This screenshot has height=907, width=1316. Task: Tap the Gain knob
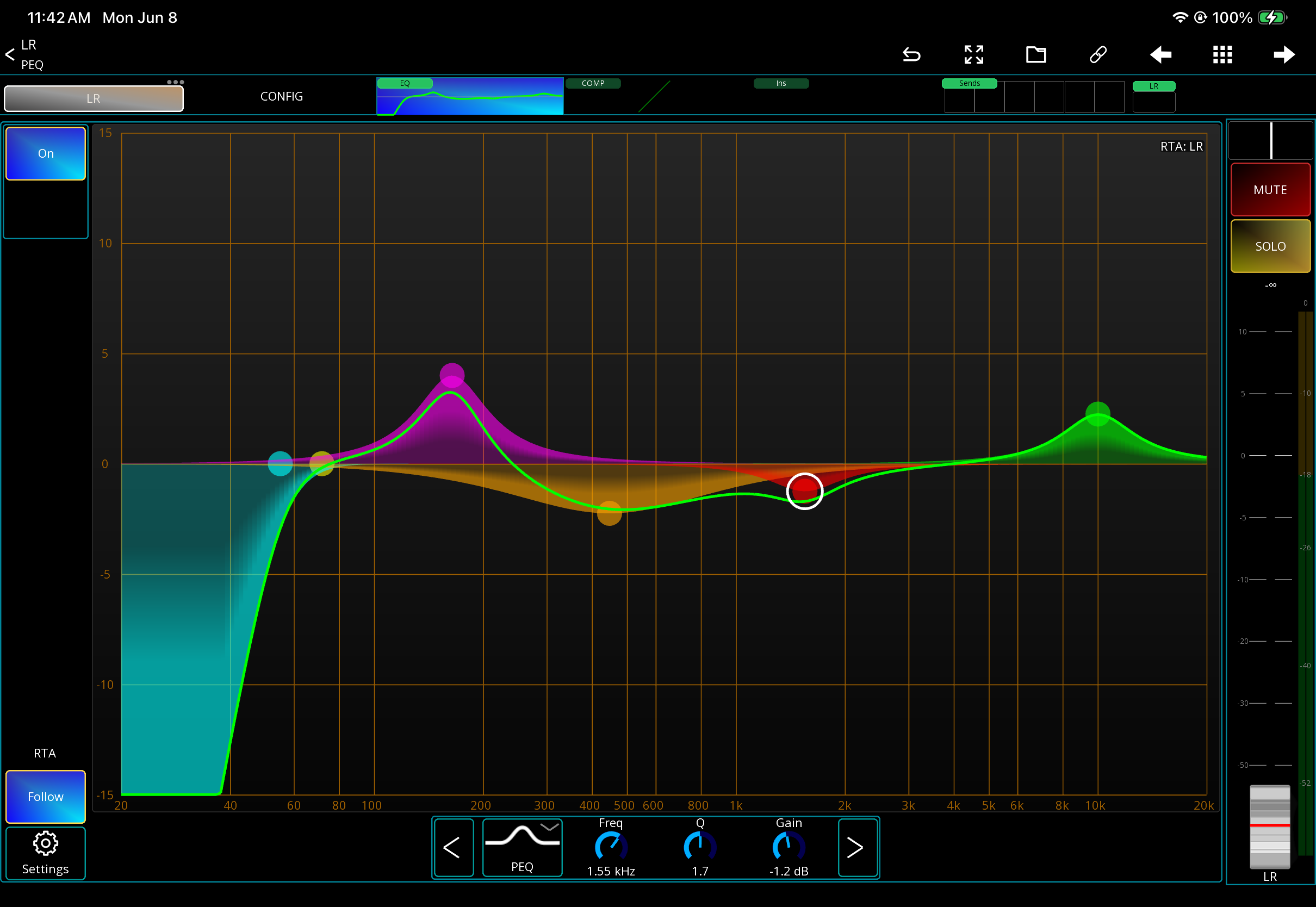tap(789, 847)
